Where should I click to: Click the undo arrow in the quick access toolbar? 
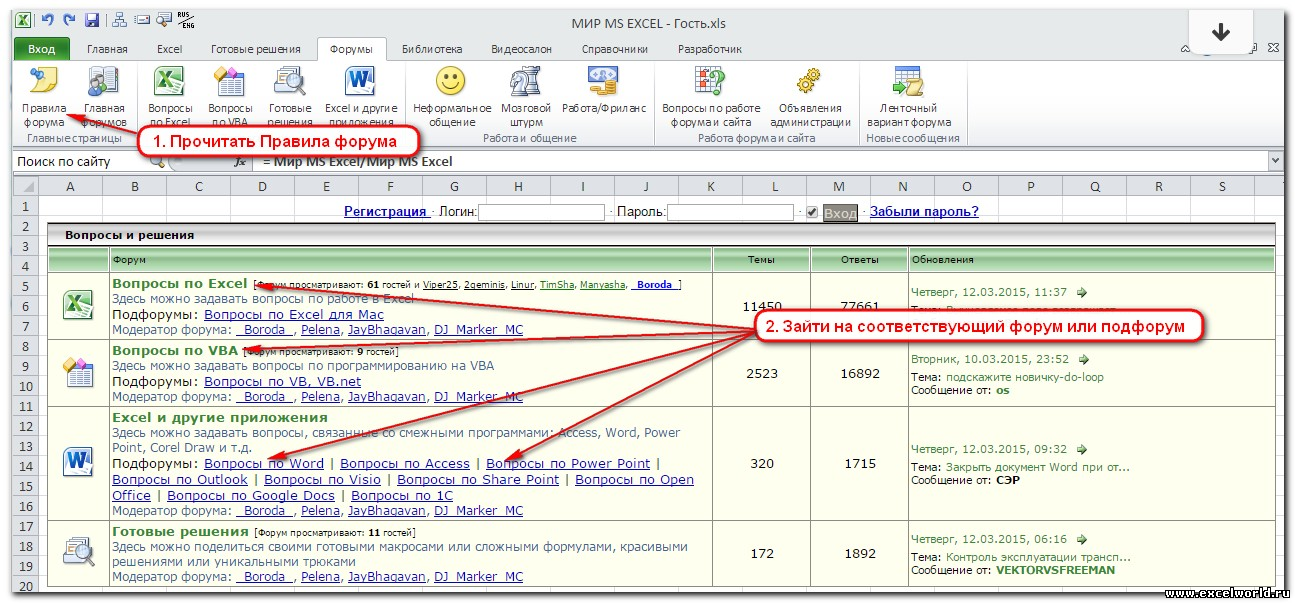(47, 20)
